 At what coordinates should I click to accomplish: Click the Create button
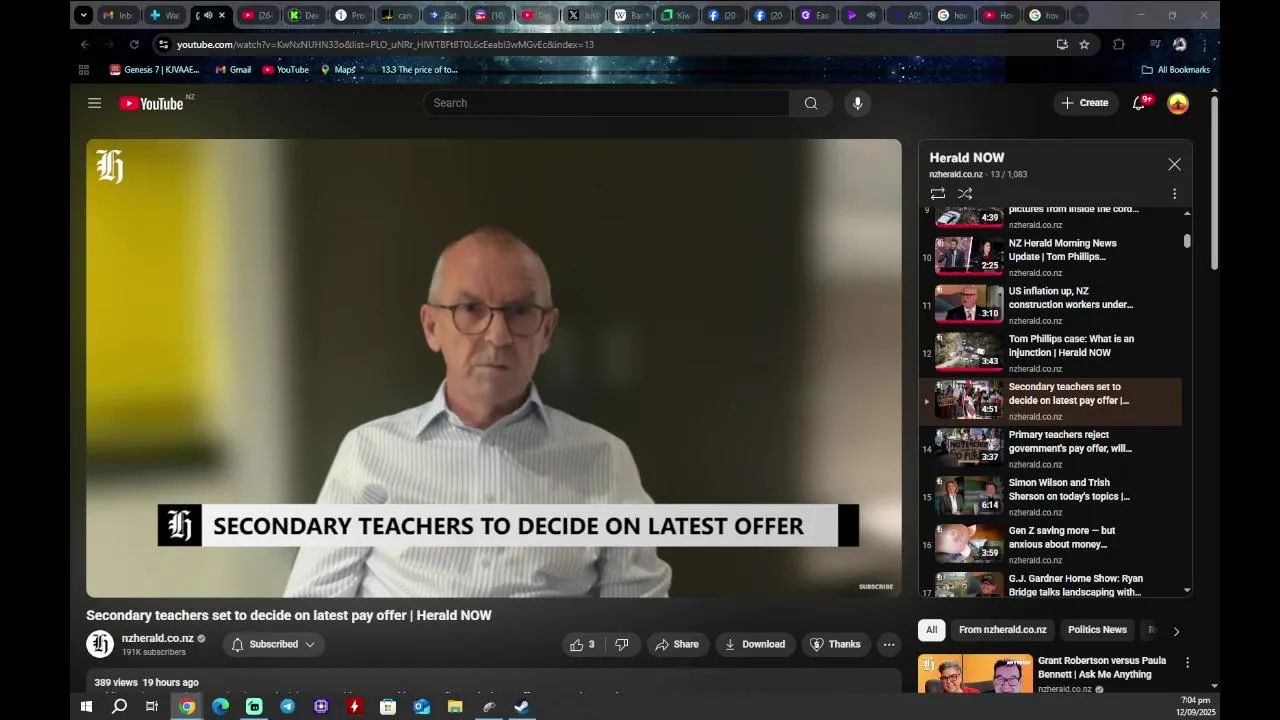click(x=1085, y=103)
